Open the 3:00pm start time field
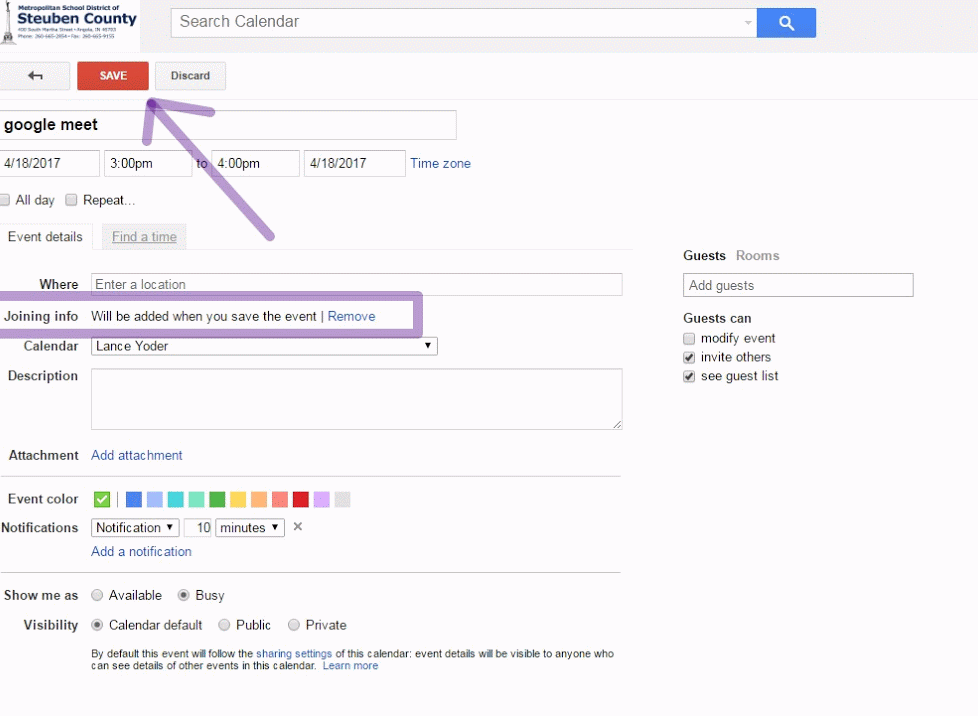 (148, 163)
